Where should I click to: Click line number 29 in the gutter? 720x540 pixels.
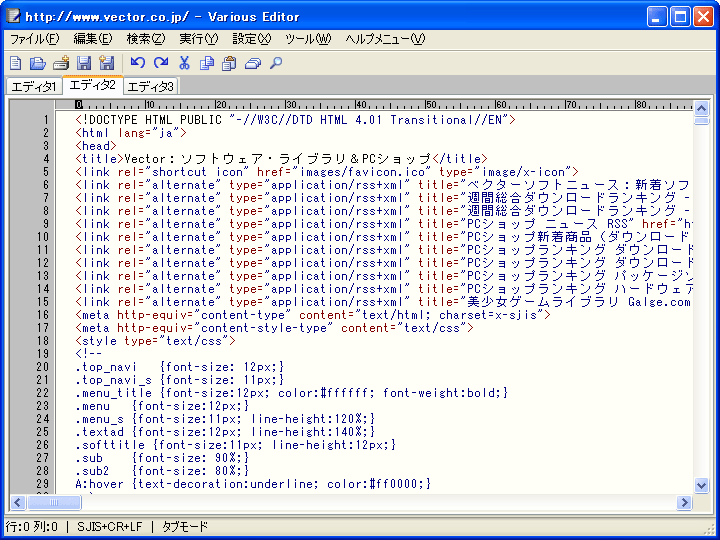pyautogui.click(x=43, y=484)
